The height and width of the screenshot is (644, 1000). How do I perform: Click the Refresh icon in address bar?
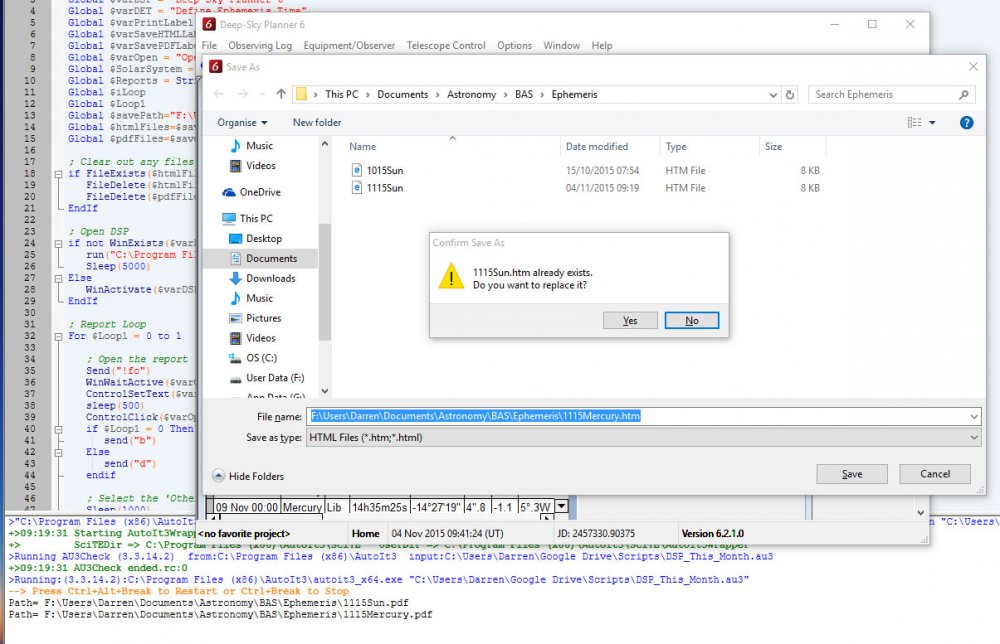[x=790, y=94]
